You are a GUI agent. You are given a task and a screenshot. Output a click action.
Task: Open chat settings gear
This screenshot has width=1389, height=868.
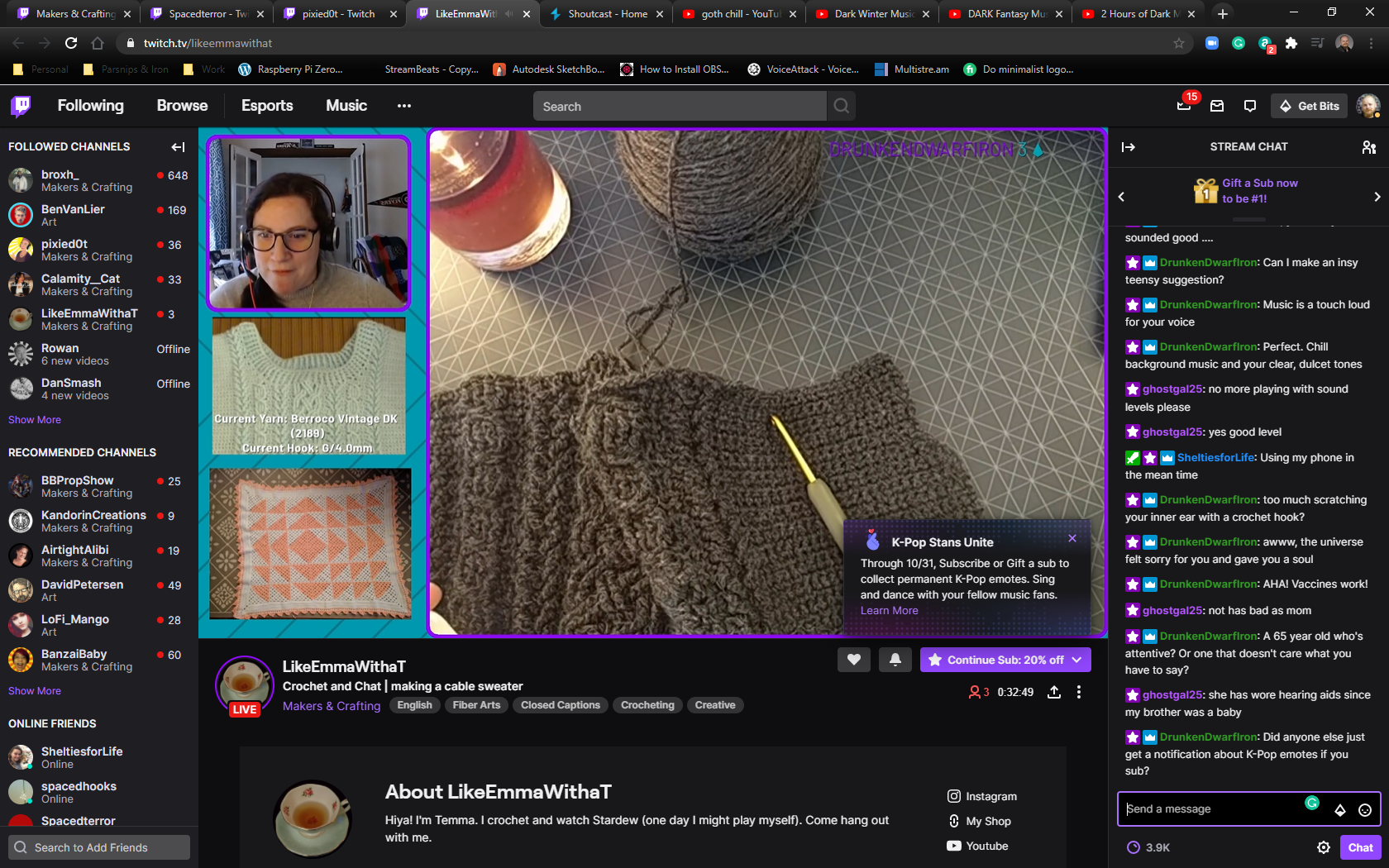(x=1324, y=847)
